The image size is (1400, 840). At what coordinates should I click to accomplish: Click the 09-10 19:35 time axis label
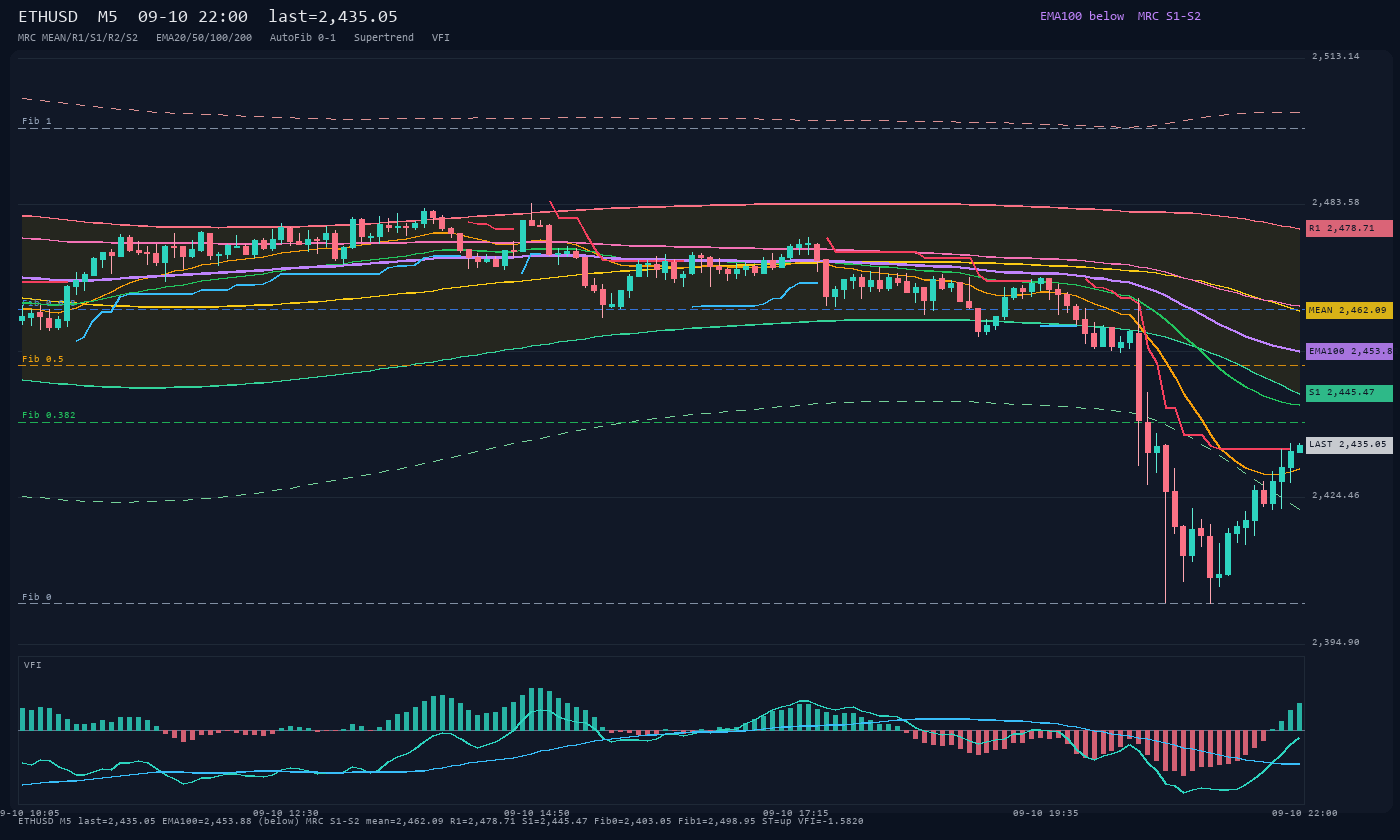point(1046,813)
